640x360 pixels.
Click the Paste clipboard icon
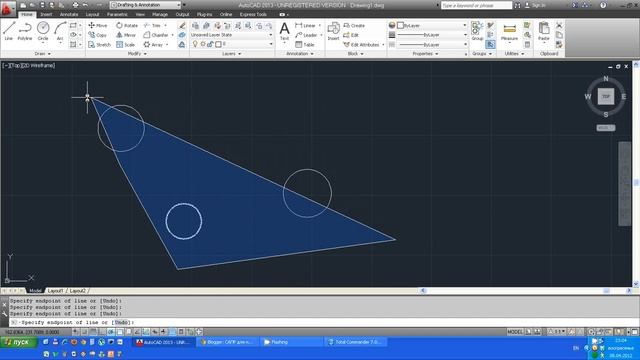(x=544, y=31)
